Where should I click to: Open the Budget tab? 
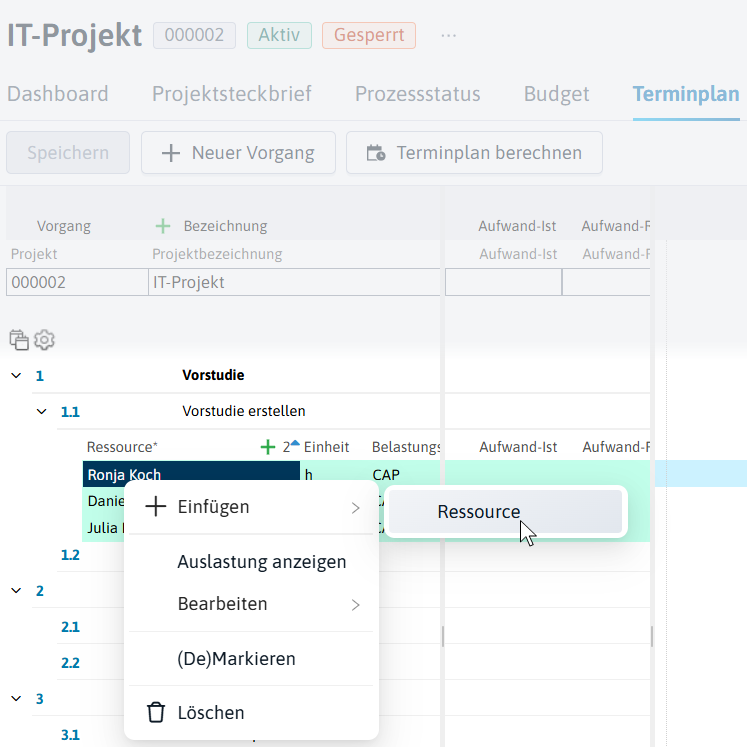tap(556, 94)
